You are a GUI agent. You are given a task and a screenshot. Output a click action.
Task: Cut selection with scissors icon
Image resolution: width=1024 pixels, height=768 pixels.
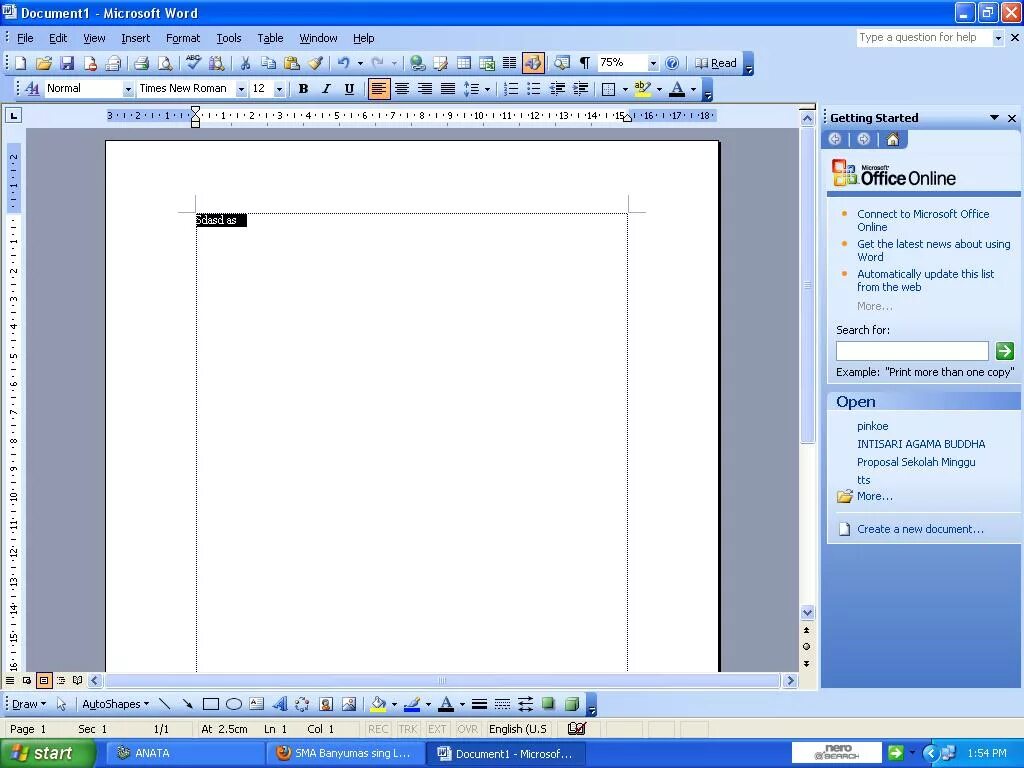[245, 63]
